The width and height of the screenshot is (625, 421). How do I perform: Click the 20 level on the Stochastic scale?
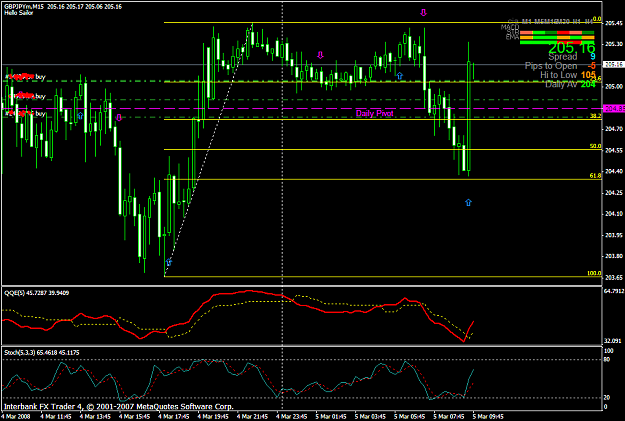coord(607,397)
